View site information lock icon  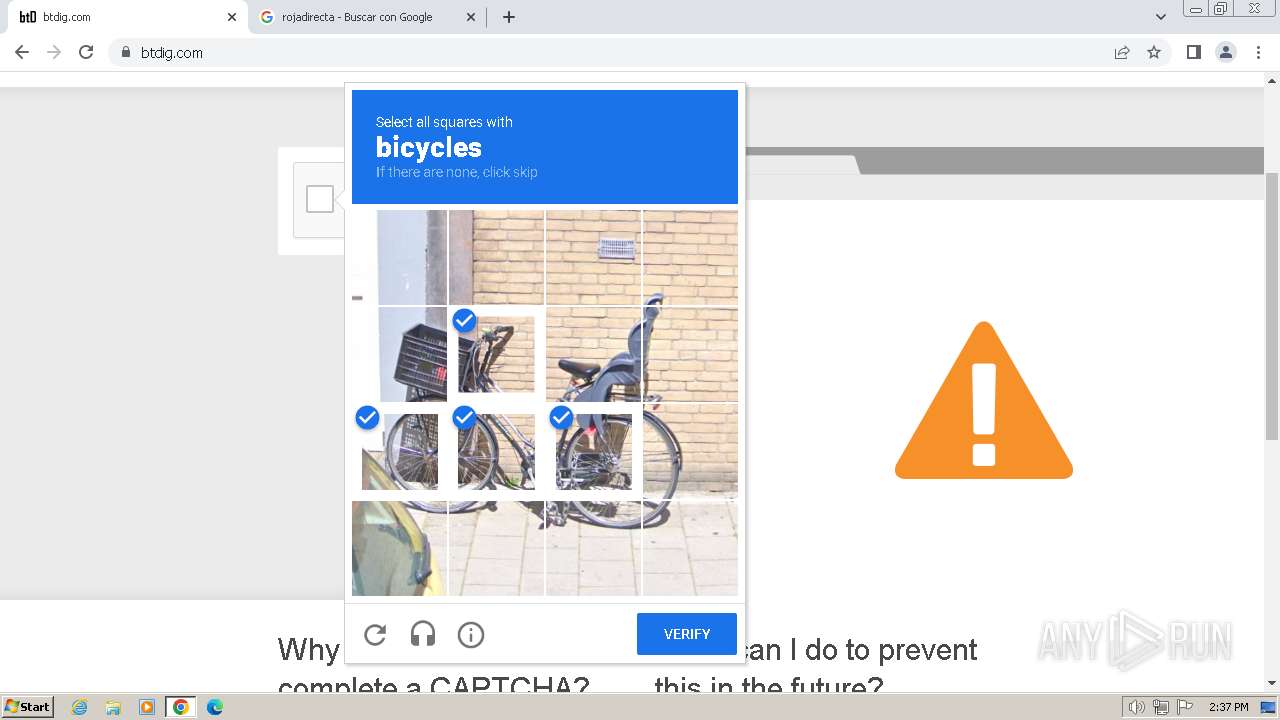[126, 52]
